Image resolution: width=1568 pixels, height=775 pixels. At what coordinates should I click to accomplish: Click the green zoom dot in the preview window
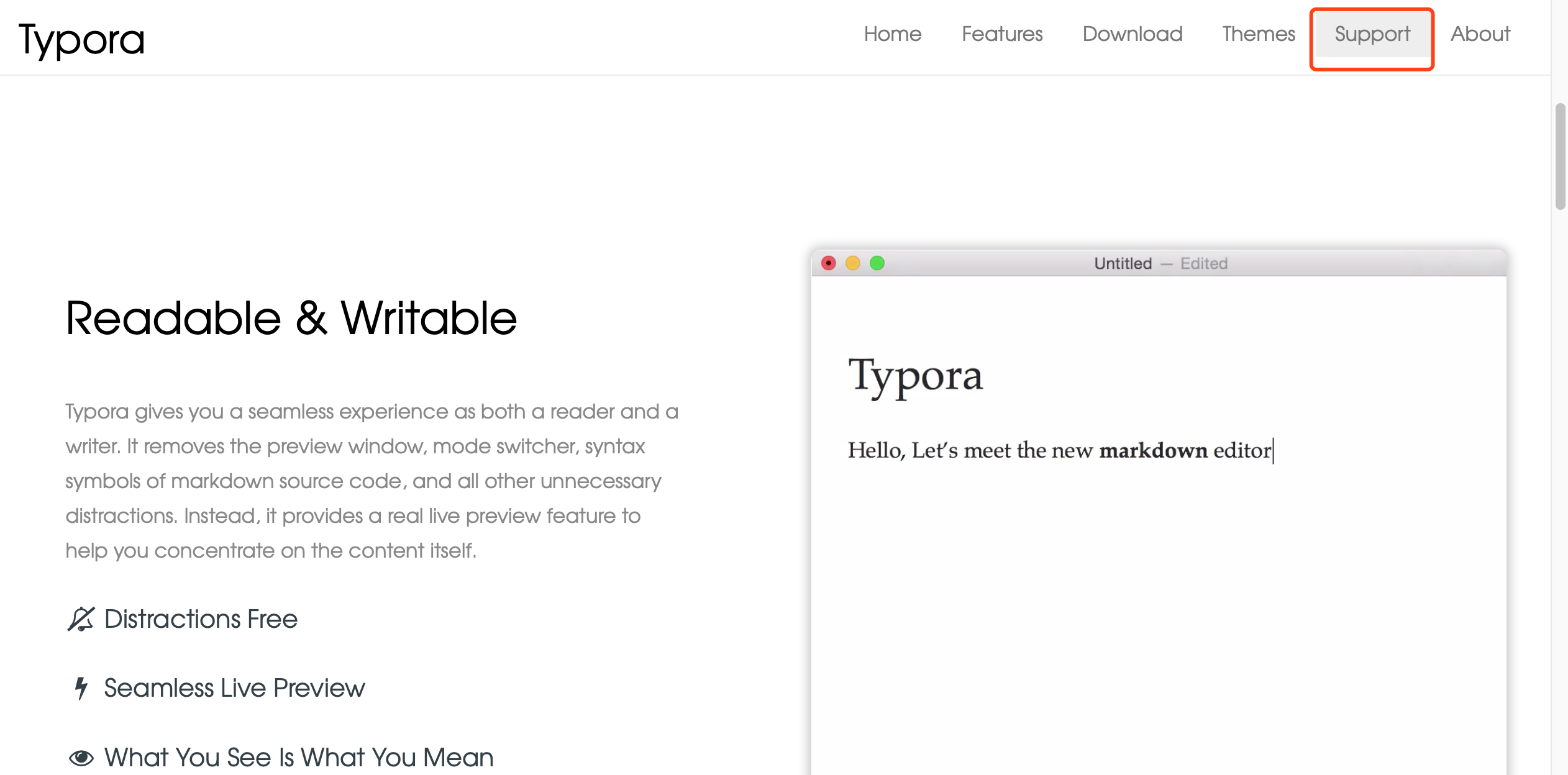[x=877, y=263]
